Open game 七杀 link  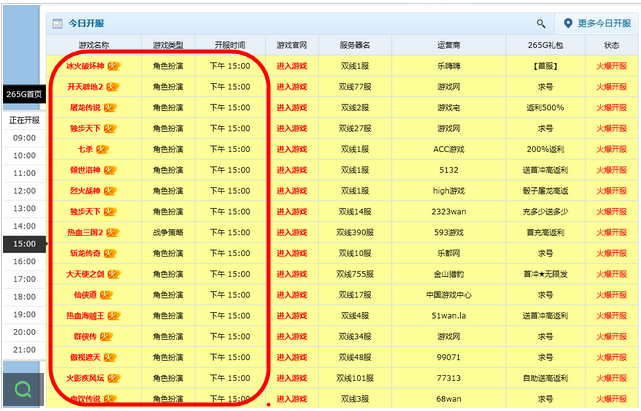(85, 149)
